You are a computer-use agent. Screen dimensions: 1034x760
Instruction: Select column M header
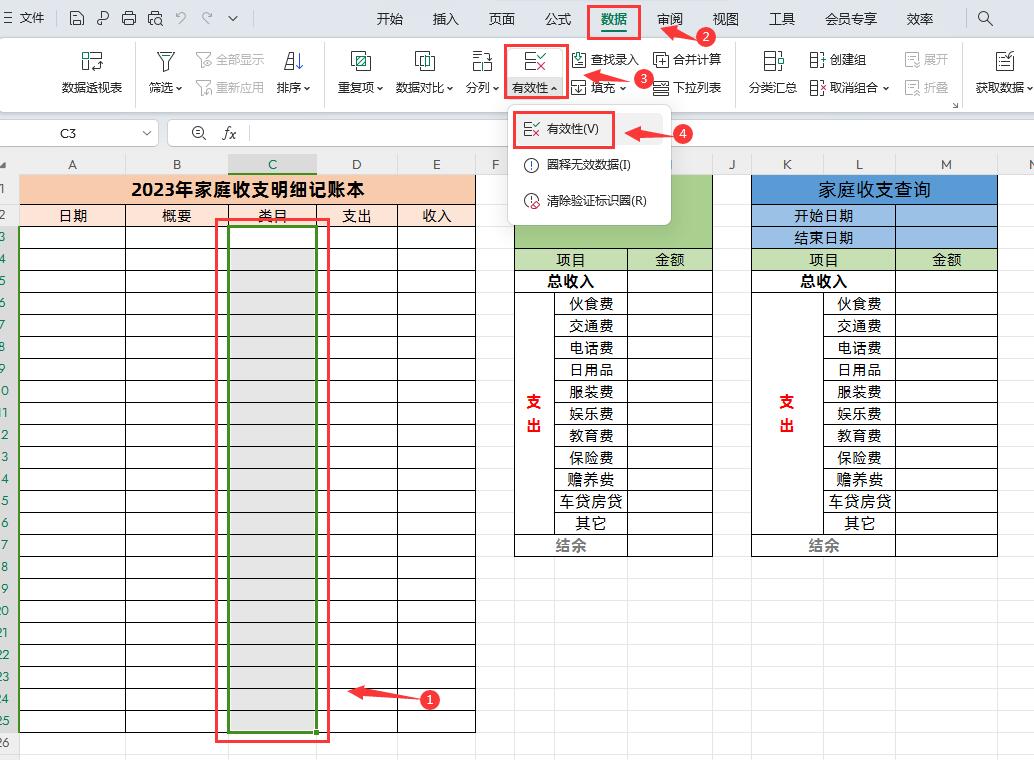coord(946,164)
